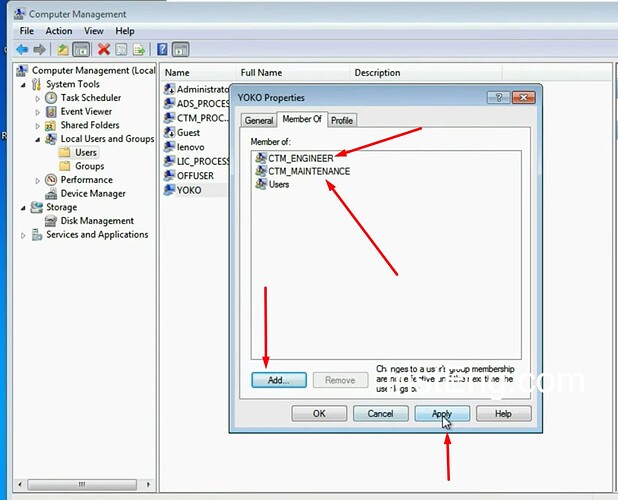Click the tree pane horizontal scrollbar thumb
The height and width of the screenshot is (500, 618).
82,484
